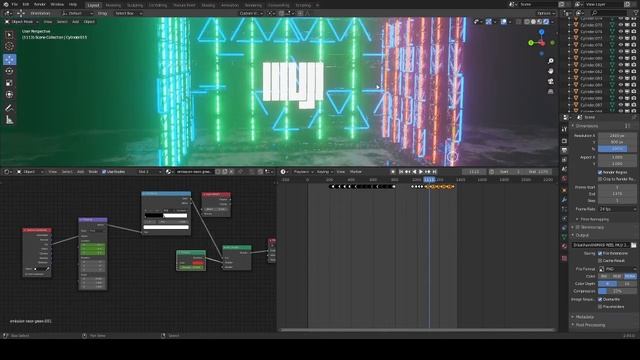Click the timeline Play button
Image resolution: width=640 pixels, height=360 pixels.
(421, 172)
